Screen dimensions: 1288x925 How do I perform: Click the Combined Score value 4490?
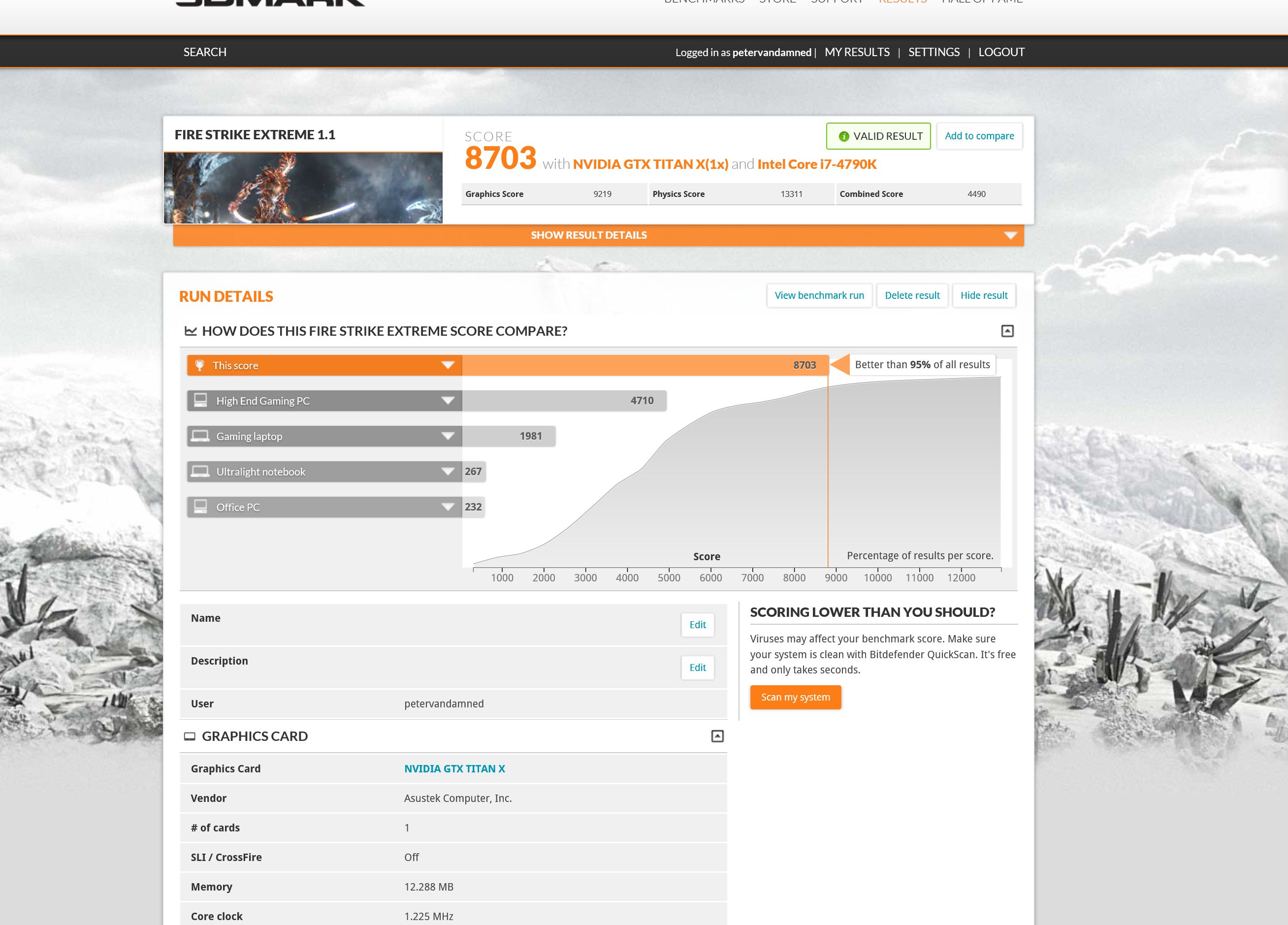coord(976,194)
